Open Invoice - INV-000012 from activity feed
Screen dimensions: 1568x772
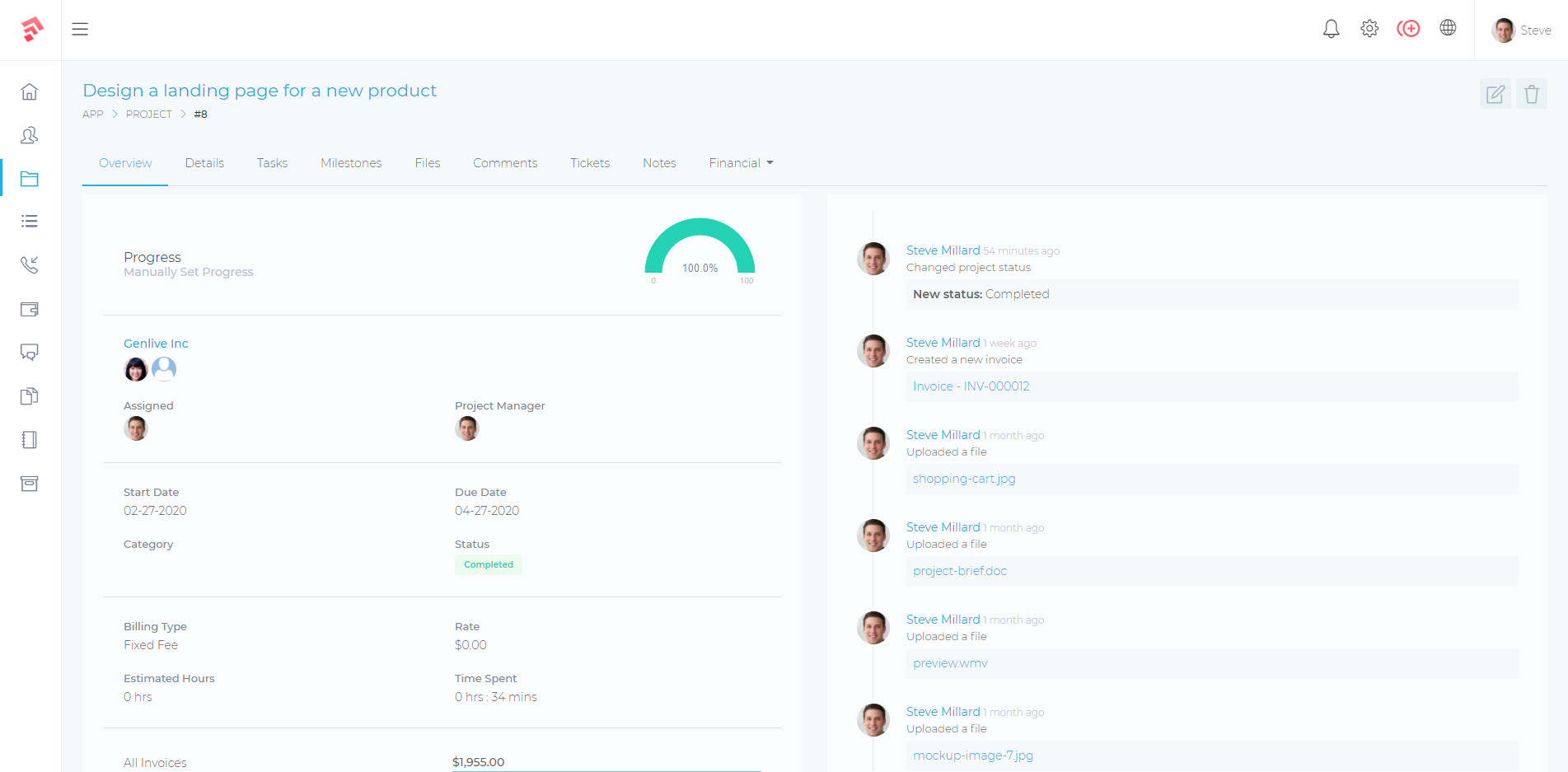971,386
